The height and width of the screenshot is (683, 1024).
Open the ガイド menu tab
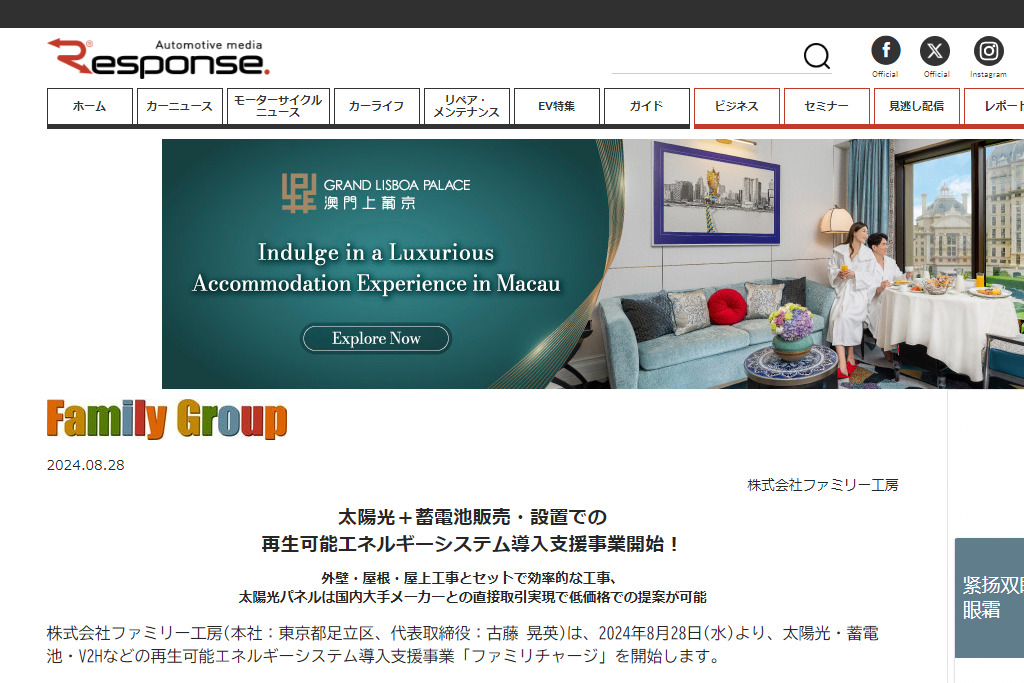[647, 106]
